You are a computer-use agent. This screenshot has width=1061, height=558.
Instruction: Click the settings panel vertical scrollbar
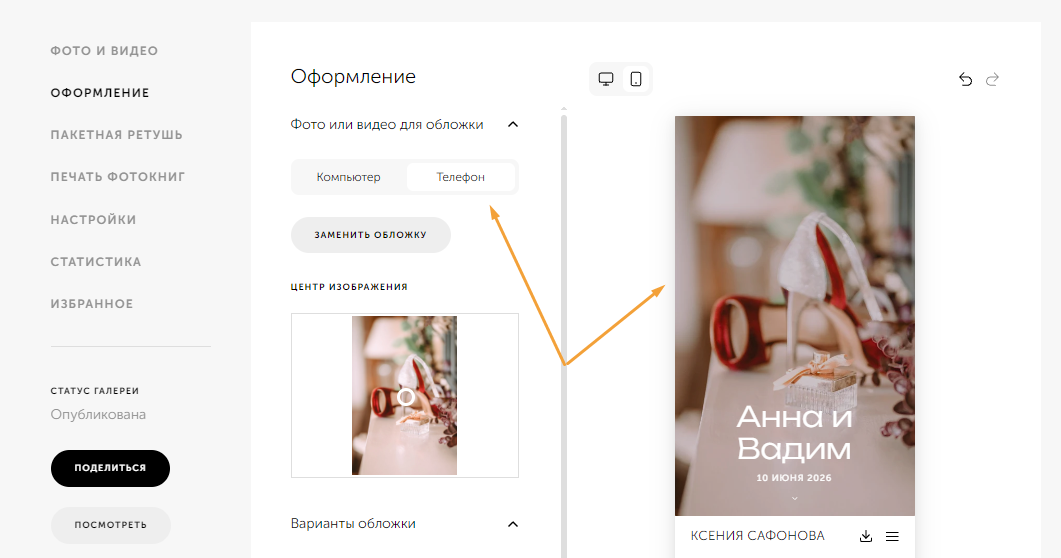pyautogui.click(x=564, y=335)
